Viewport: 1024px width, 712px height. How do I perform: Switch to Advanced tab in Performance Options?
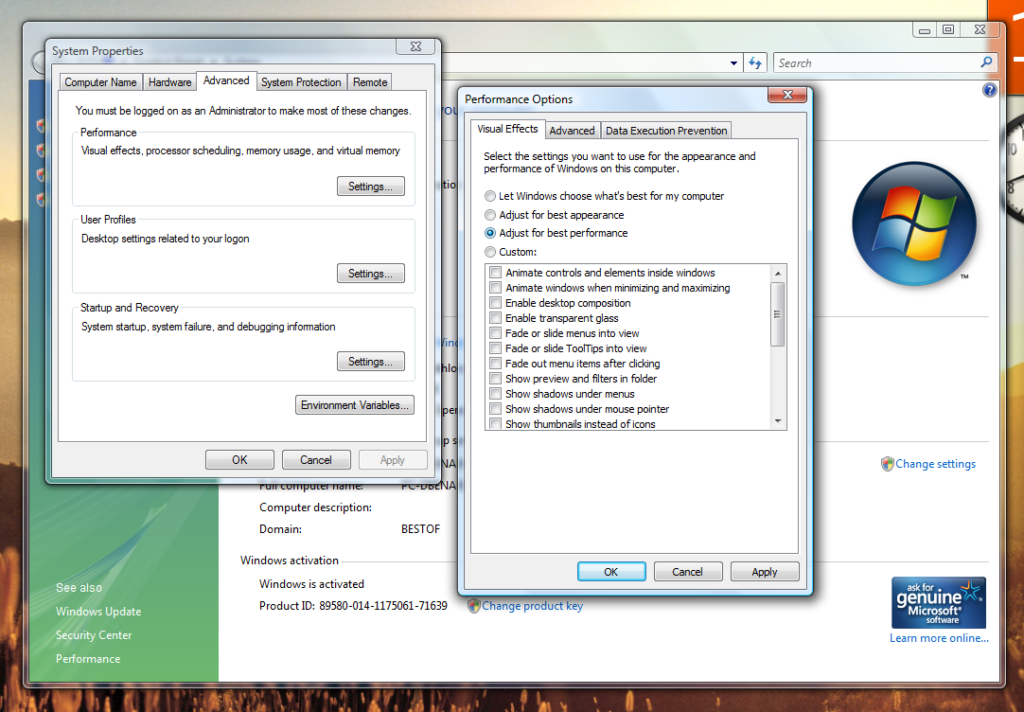tap(572, 131)
